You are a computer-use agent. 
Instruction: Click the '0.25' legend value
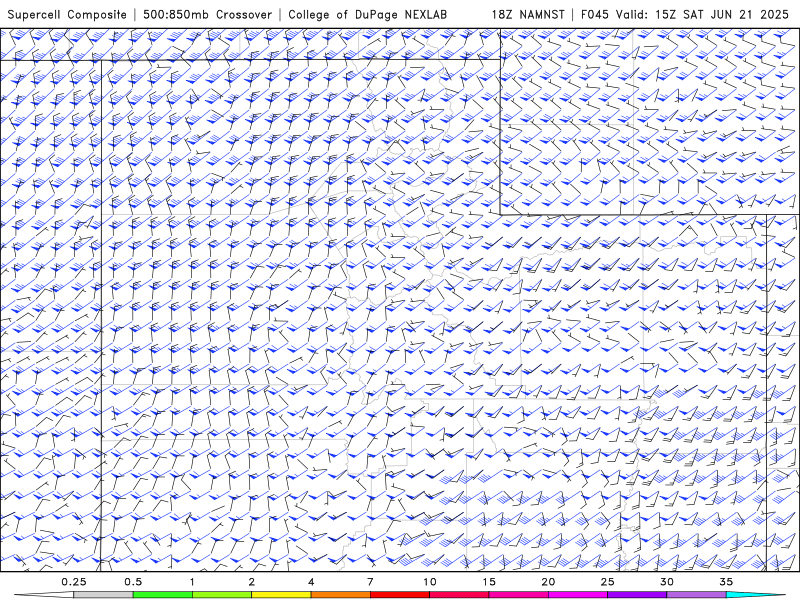coord(74,582)
